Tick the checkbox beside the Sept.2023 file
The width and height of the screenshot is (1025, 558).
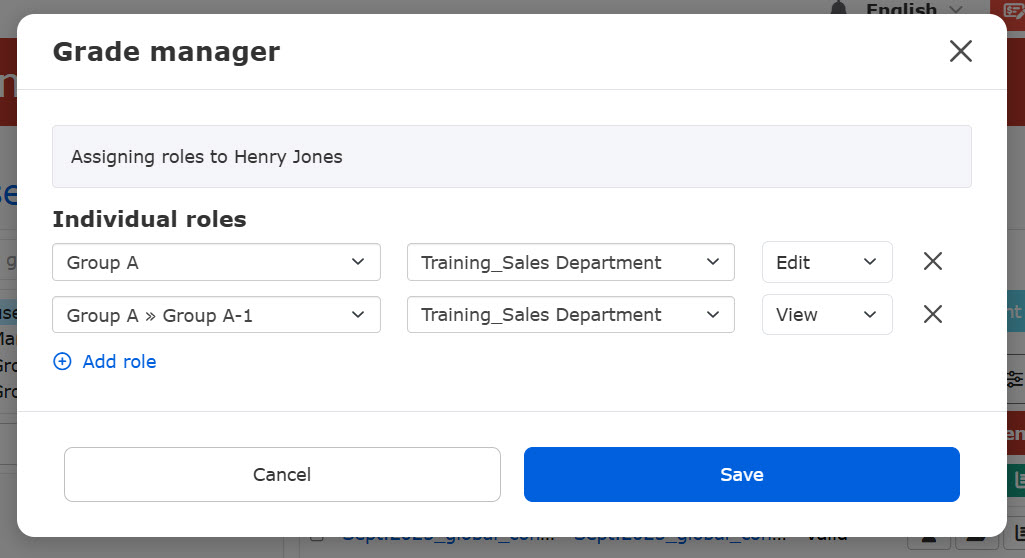(316, 540)
